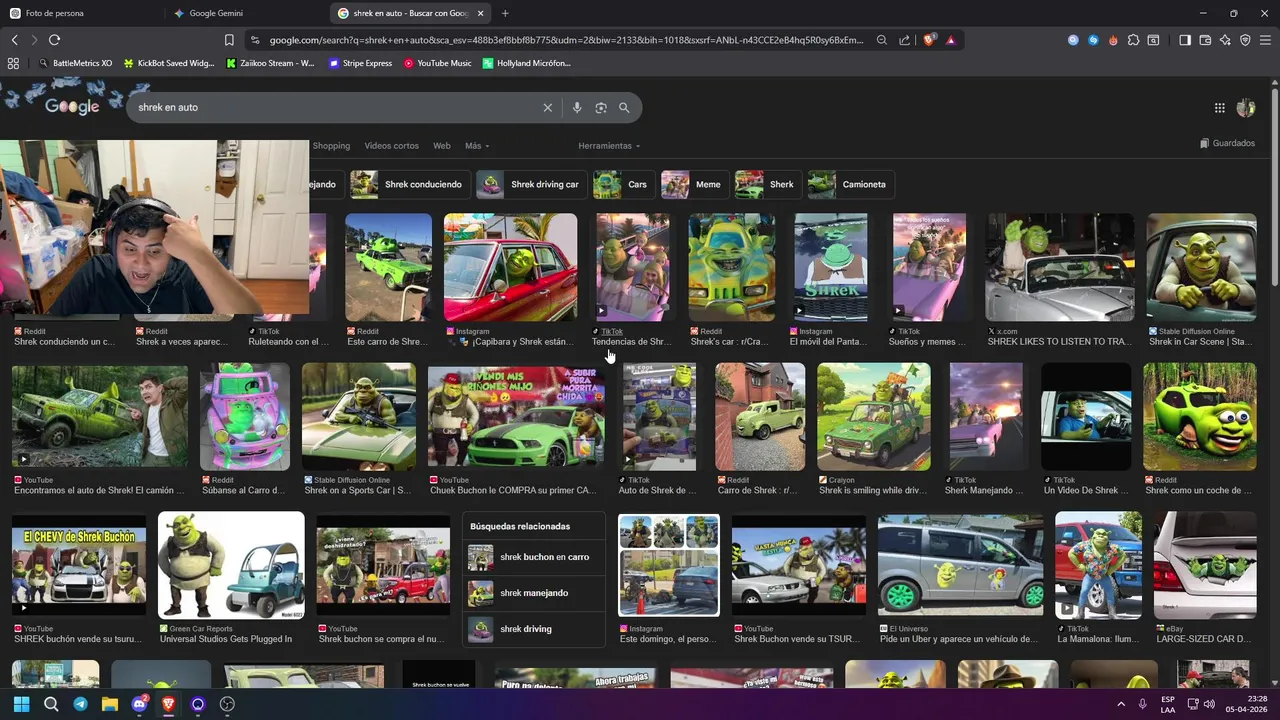Open the SHREK LIKES TO LISTEN x.com image
Image resolution: width=1280 pixels, height=720 pixels.
click(1060, 267)
